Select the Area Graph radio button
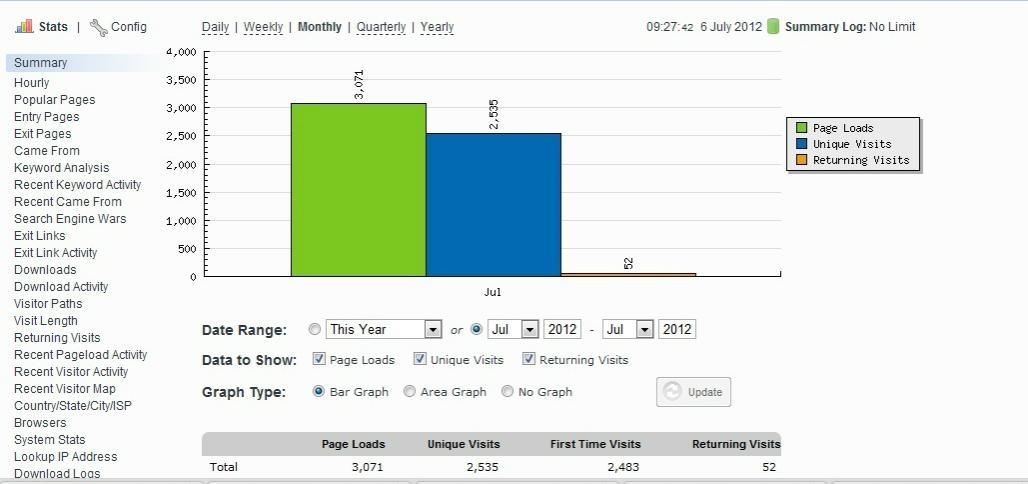 coord(409,392)
